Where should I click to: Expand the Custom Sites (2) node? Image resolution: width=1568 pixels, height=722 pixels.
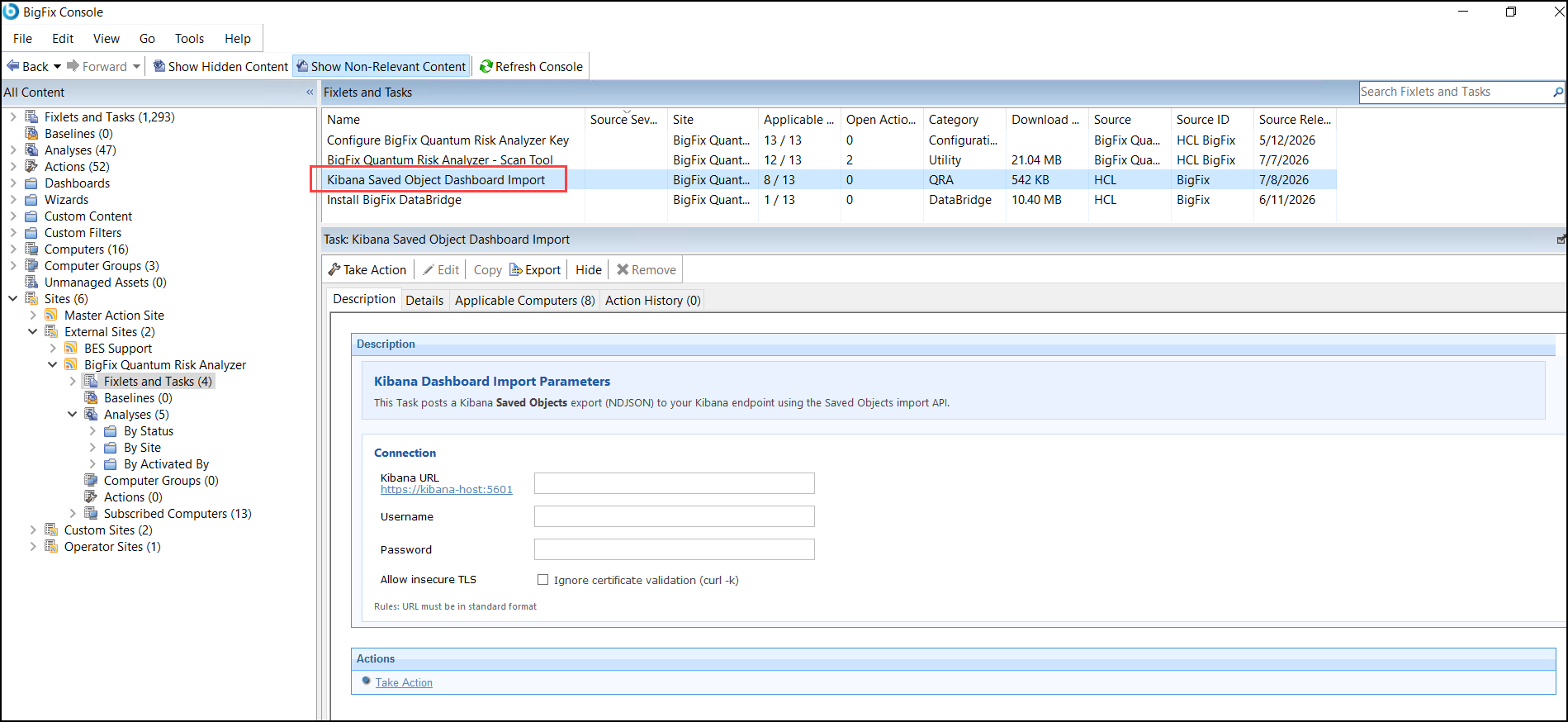[x=33, y=530]
